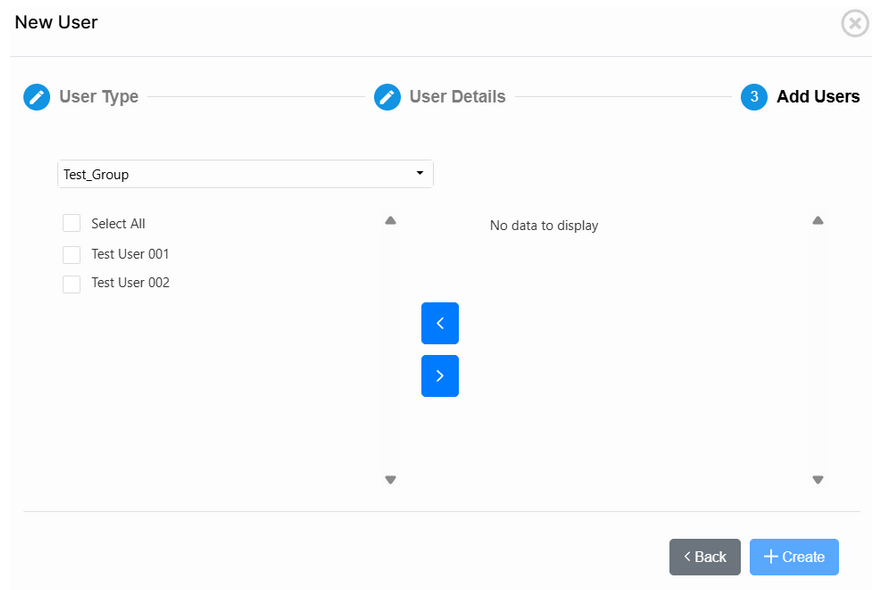Switch to the User Details step
Image resolution: width=881 pixels, height=590 pixels.
click(x=457, y=97)
